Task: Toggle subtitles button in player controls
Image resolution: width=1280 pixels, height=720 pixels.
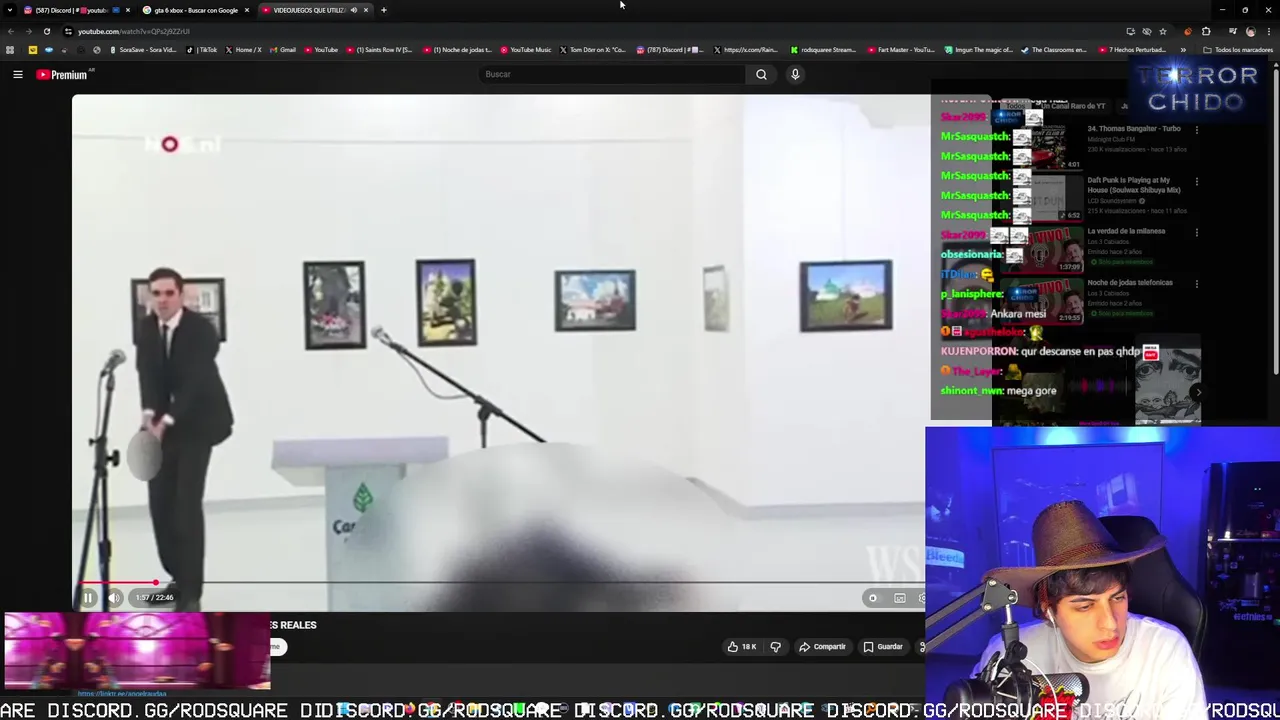Action: 900,598
